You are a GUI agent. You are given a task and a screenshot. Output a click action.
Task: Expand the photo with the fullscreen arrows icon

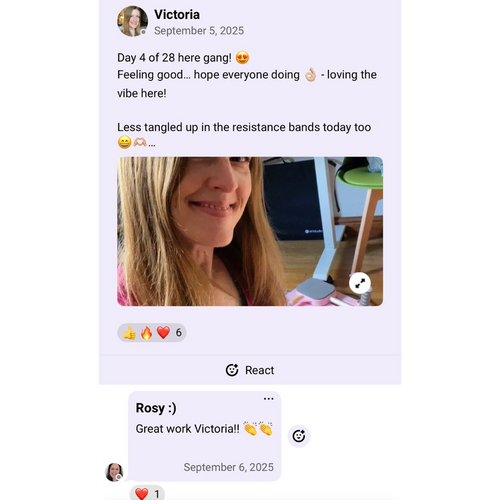click(360, 283)
